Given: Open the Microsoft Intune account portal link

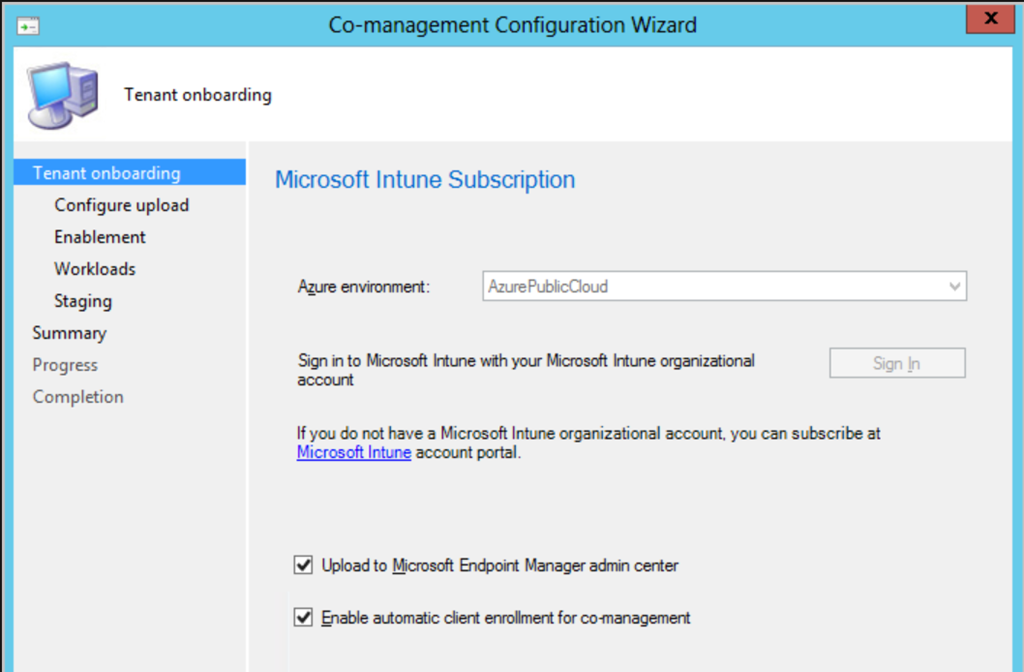Looking at the screenshot, I should [354, 452].
